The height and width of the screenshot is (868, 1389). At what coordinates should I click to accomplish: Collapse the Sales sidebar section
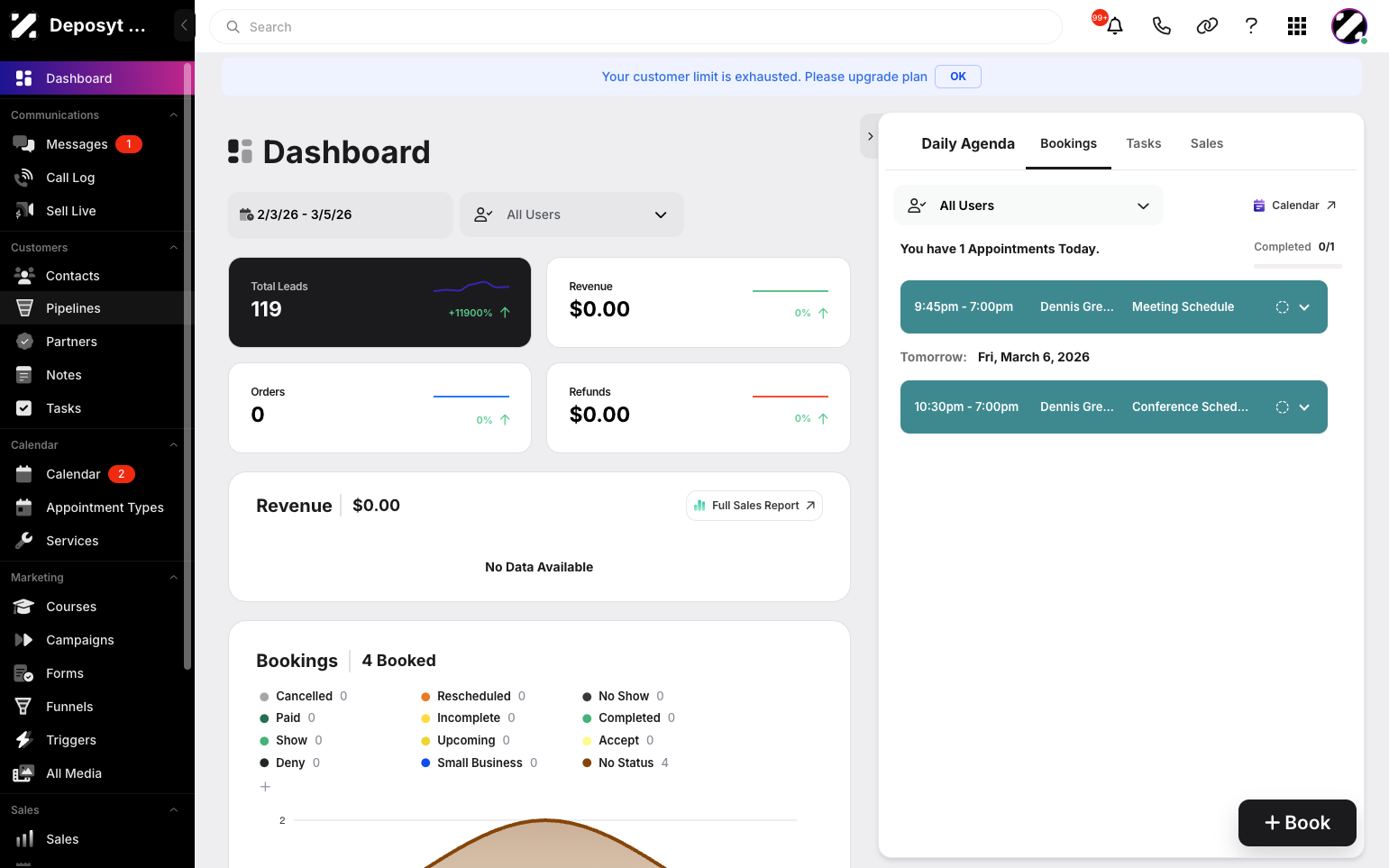pos(173,810)
